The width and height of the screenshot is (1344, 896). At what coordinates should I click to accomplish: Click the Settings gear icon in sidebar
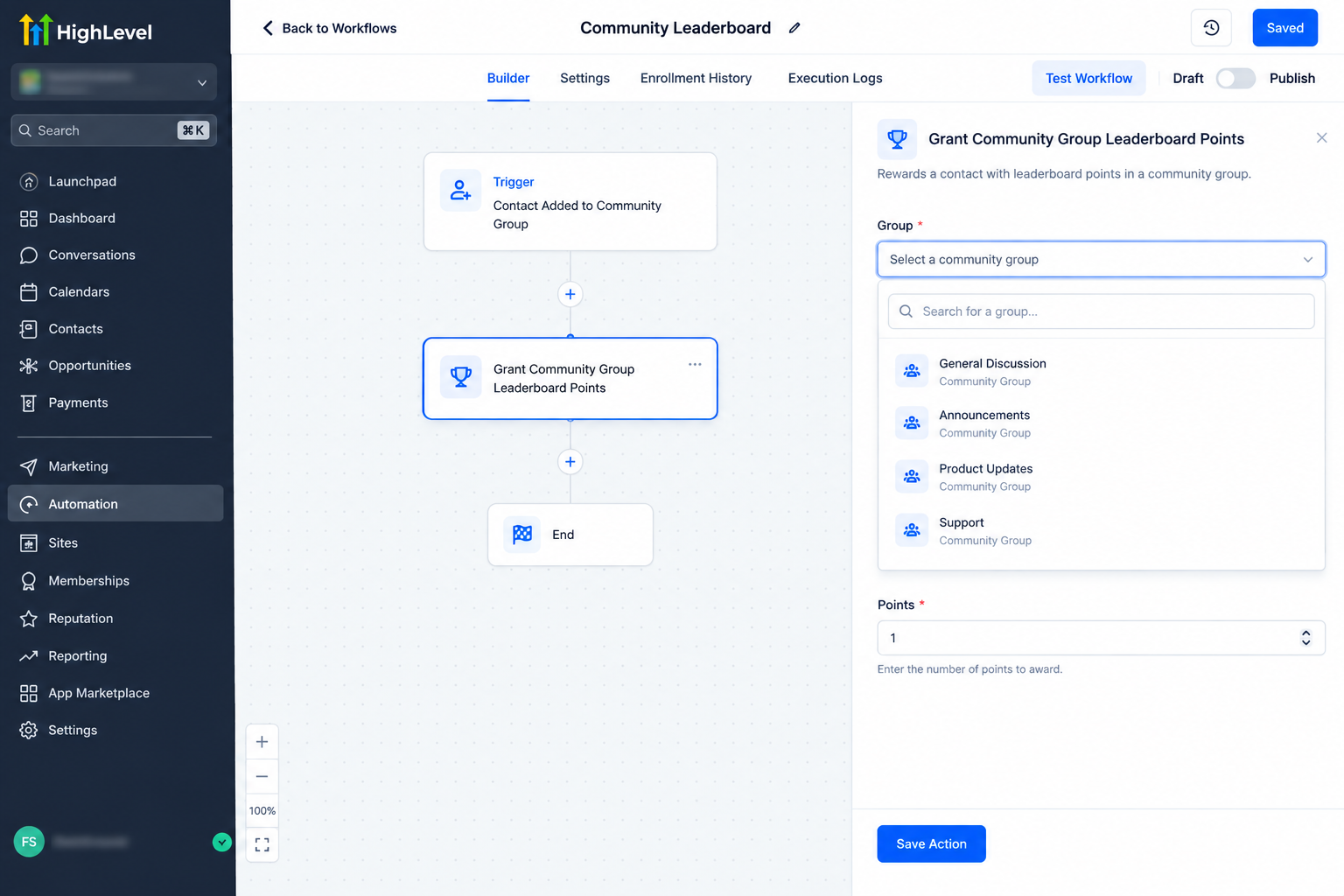29,730
